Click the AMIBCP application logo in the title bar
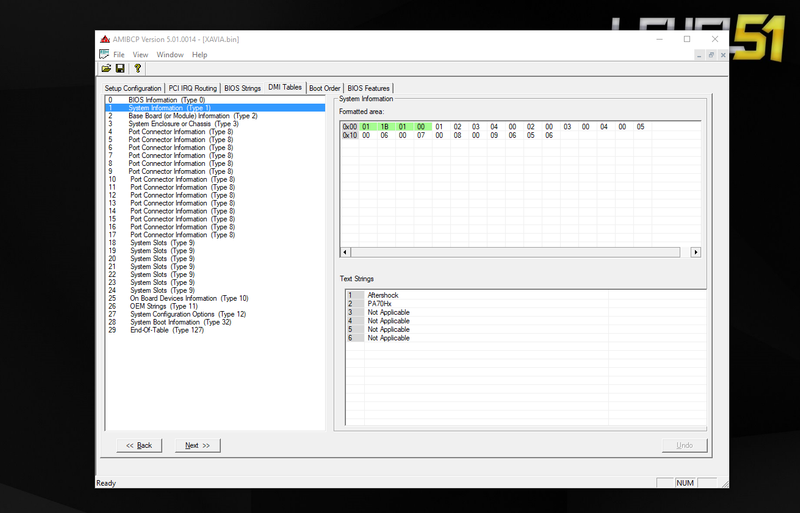The height and width of the screenshot is (513, 800). pos(105,39)
